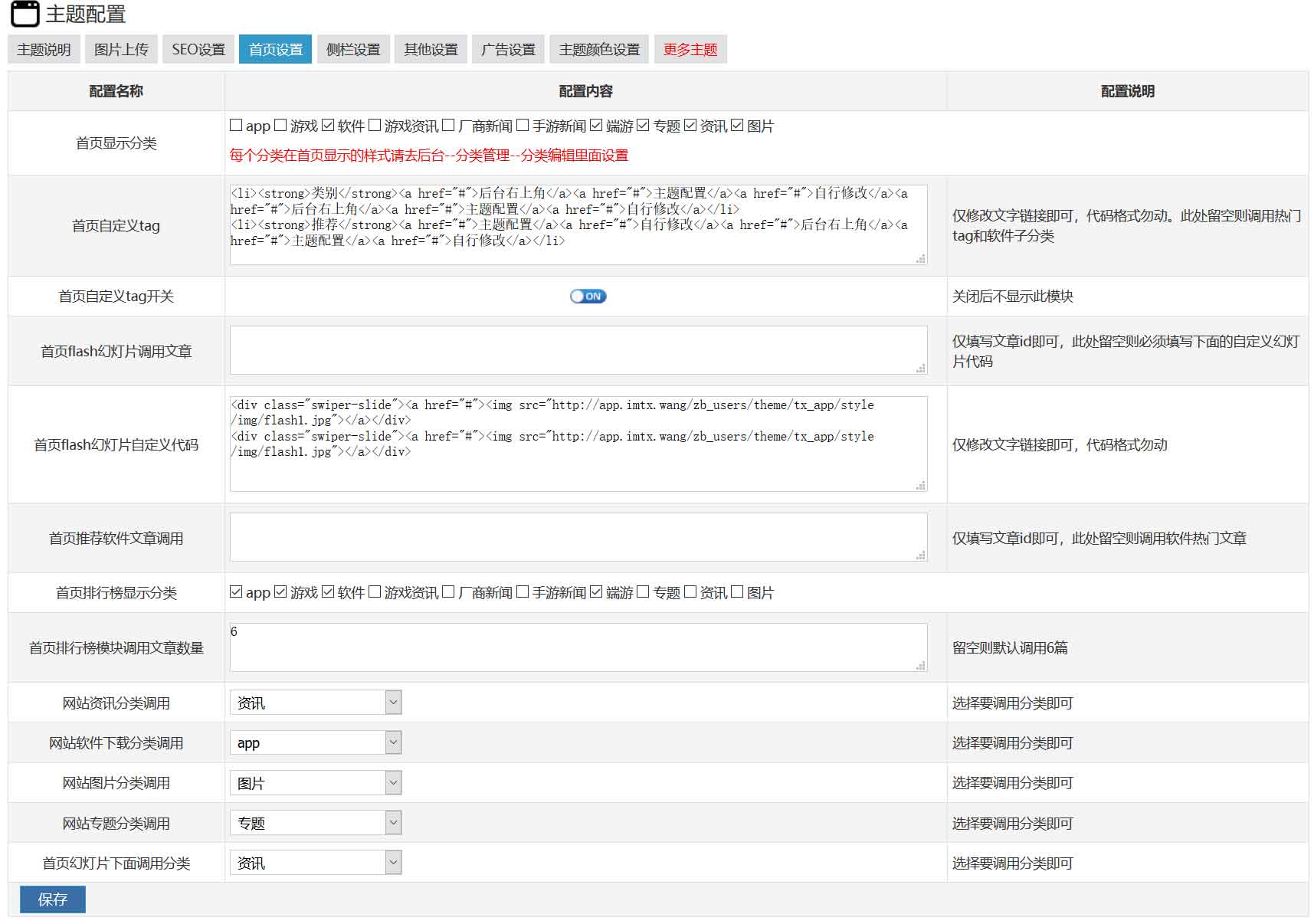Check 手游新闻 in 首页排行榜显示分类 row
1314x924 pixels.
click(x=523, y=591)
